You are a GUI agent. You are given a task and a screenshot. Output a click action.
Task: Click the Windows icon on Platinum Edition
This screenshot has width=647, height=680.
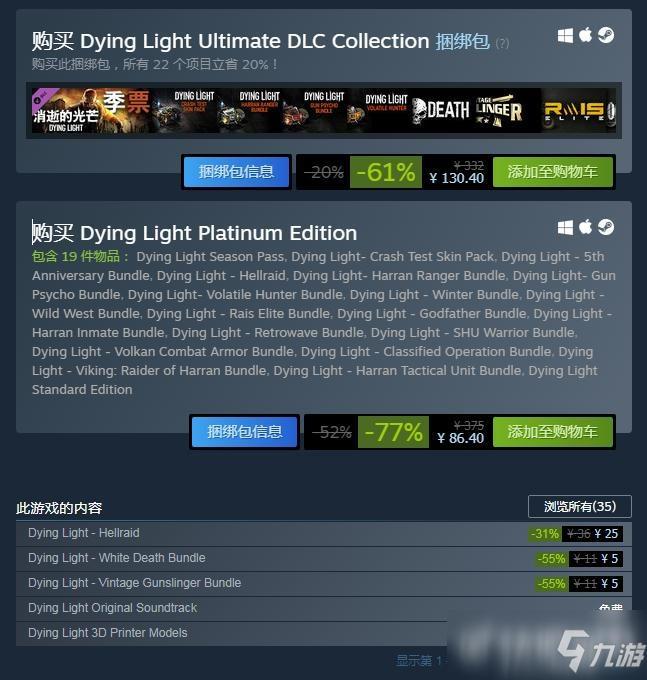click(x=565, y=227)
